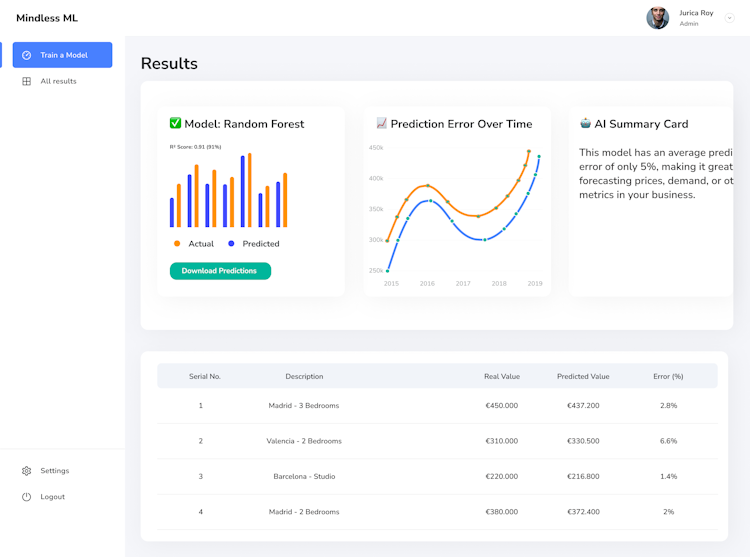Screen dimensions: 750x557
Task: Sort by the Predicted Value column header
Action: tap(583, 376)
